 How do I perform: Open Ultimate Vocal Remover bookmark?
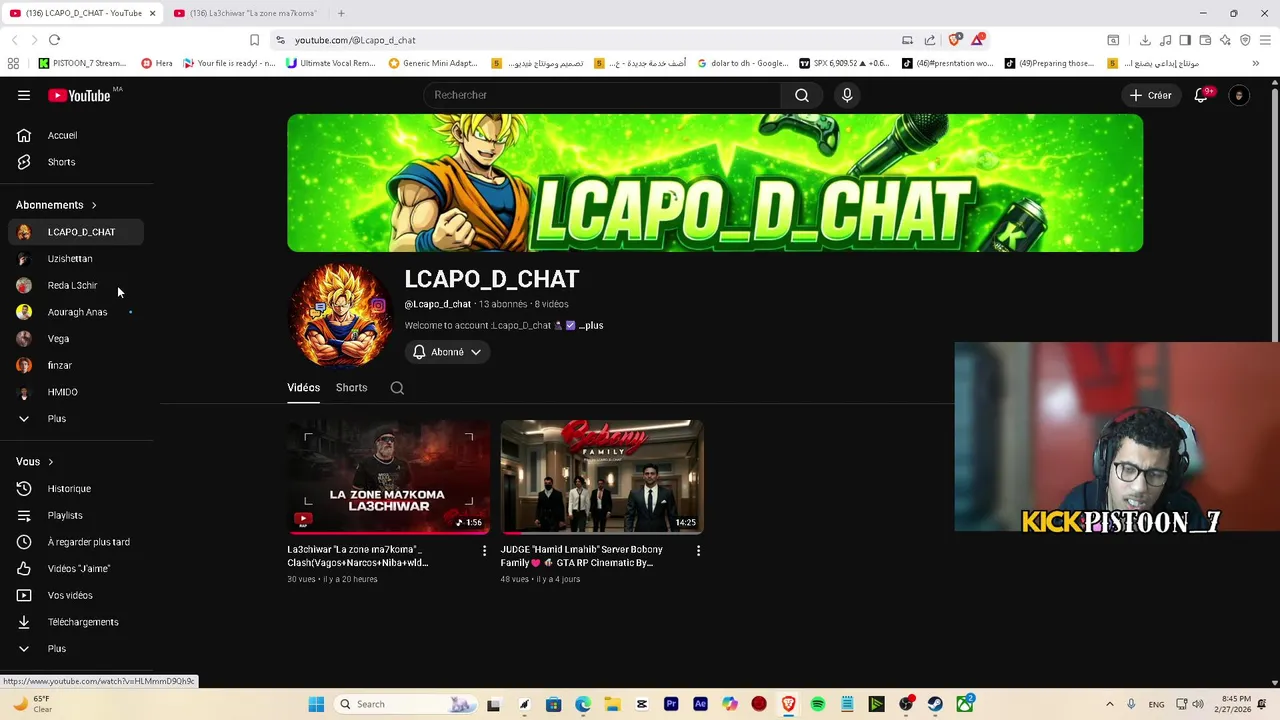(331, 63)
